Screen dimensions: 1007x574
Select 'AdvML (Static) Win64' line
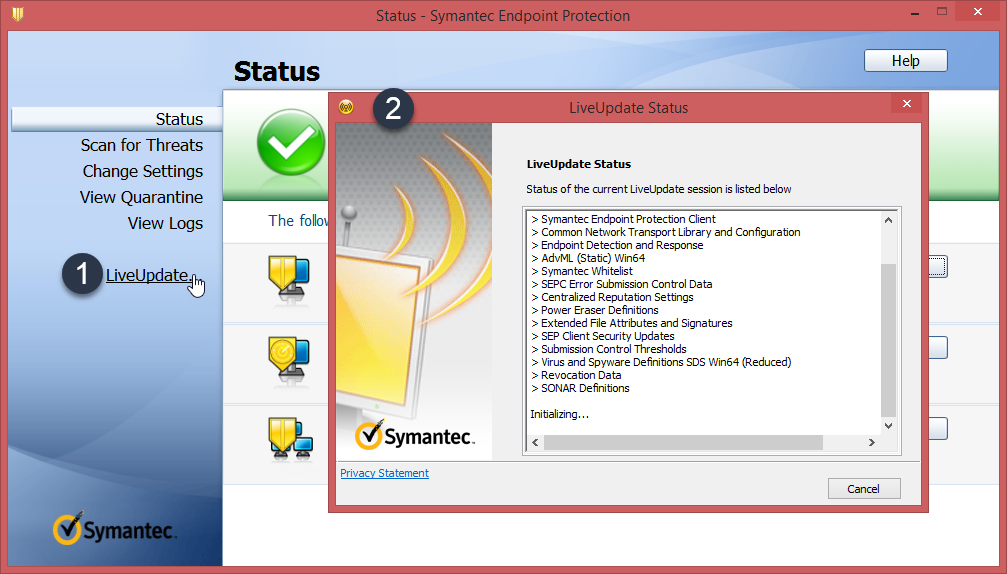point(588,258)
